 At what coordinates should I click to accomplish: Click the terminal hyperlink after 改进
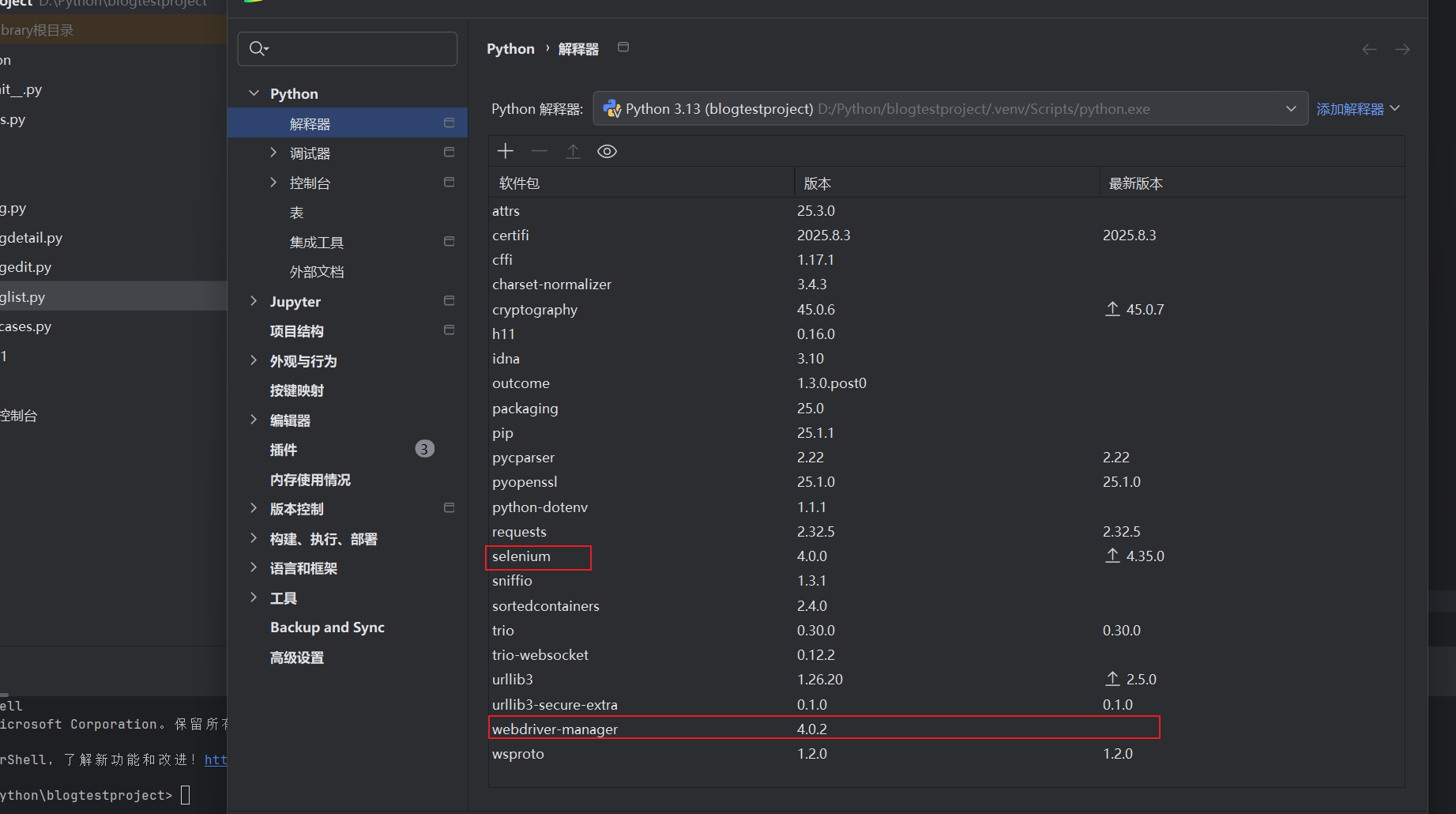[216, 759]
